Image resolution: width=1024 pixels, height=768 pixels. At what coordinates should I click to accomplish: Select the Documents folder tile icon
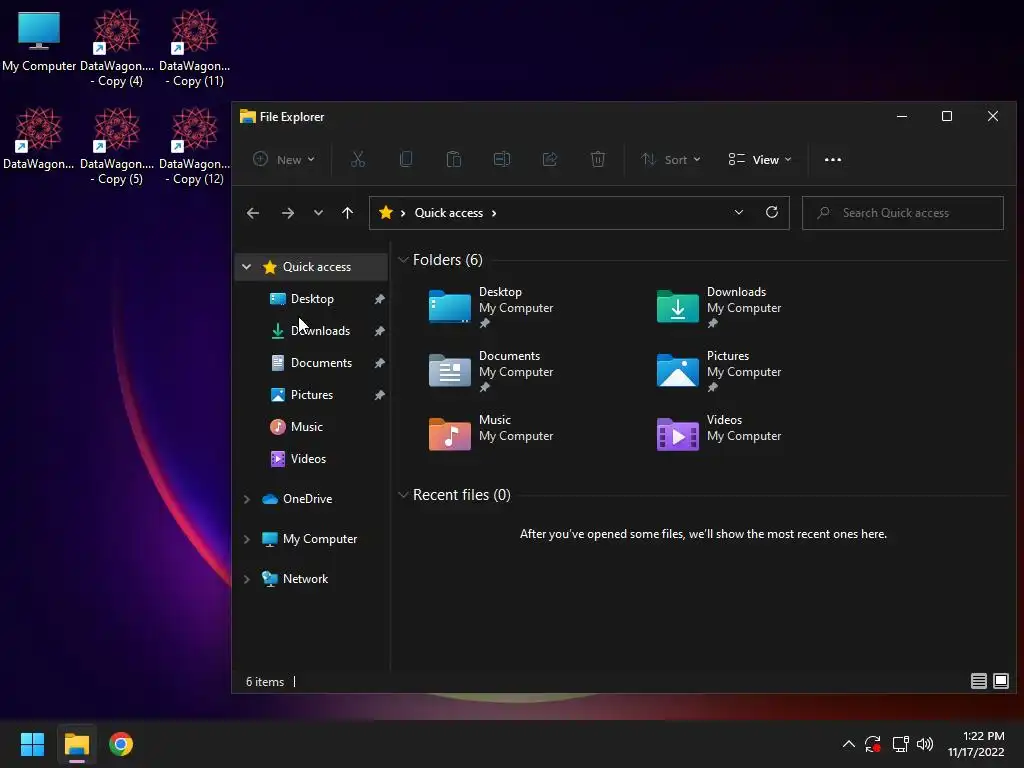[x=449, y=370]
